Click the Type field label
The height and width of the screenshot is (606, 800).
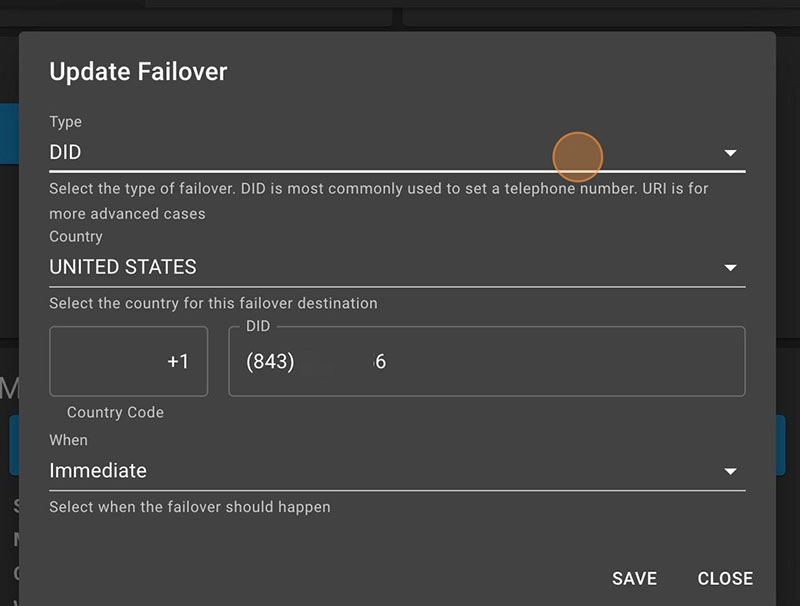pos(66,122)
